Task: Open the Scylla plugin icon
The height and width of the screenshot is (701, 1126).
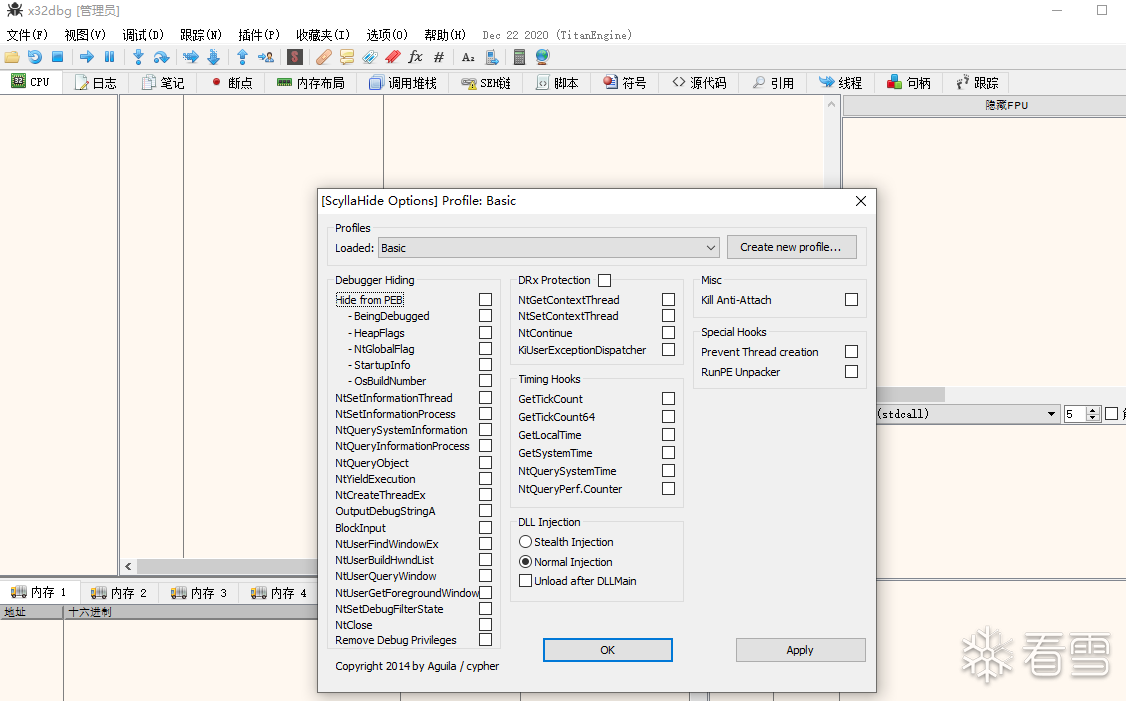Action: 294,57
